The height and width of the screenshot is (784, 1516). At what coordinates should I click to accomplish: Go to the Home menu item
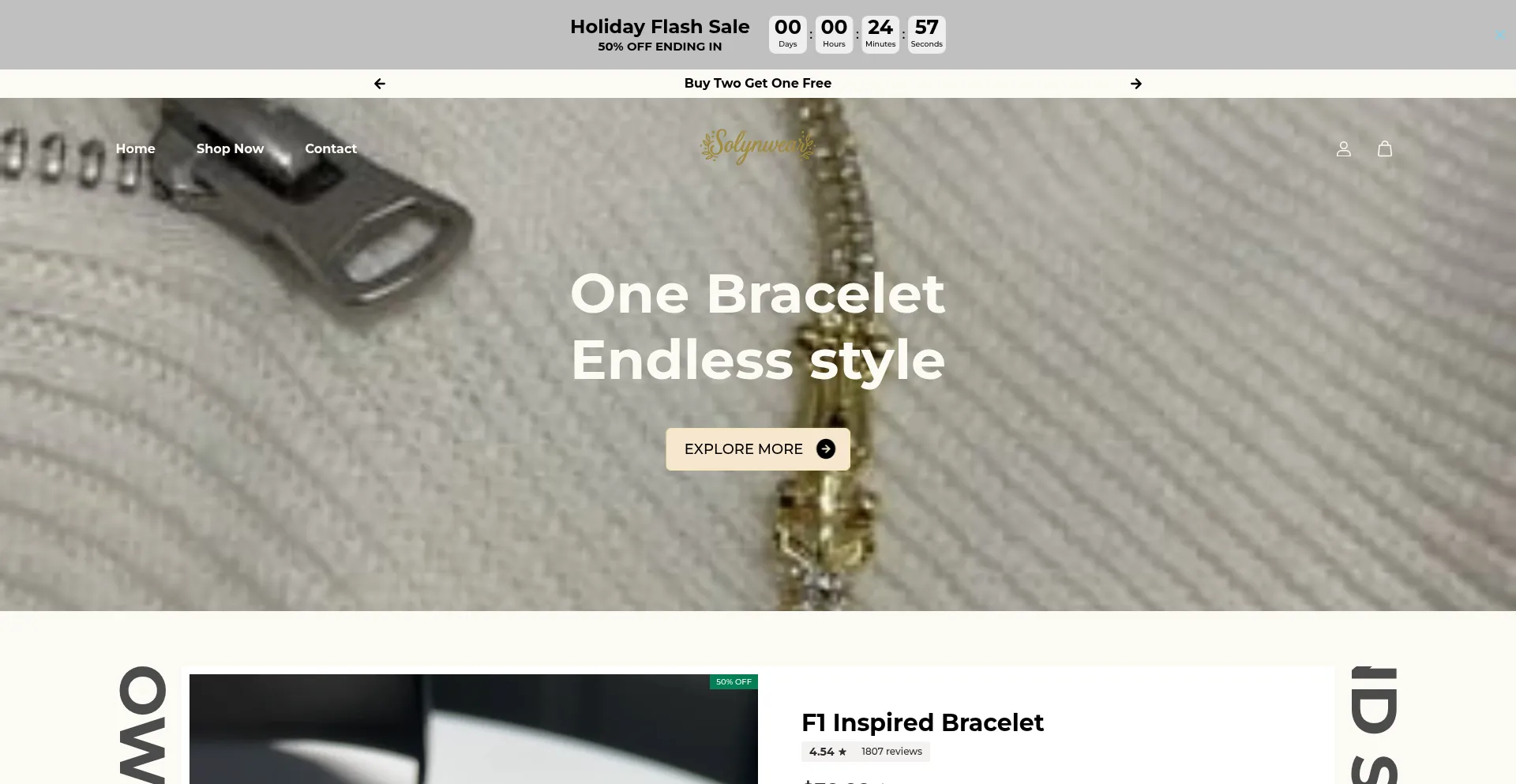[x=136, y=148]
